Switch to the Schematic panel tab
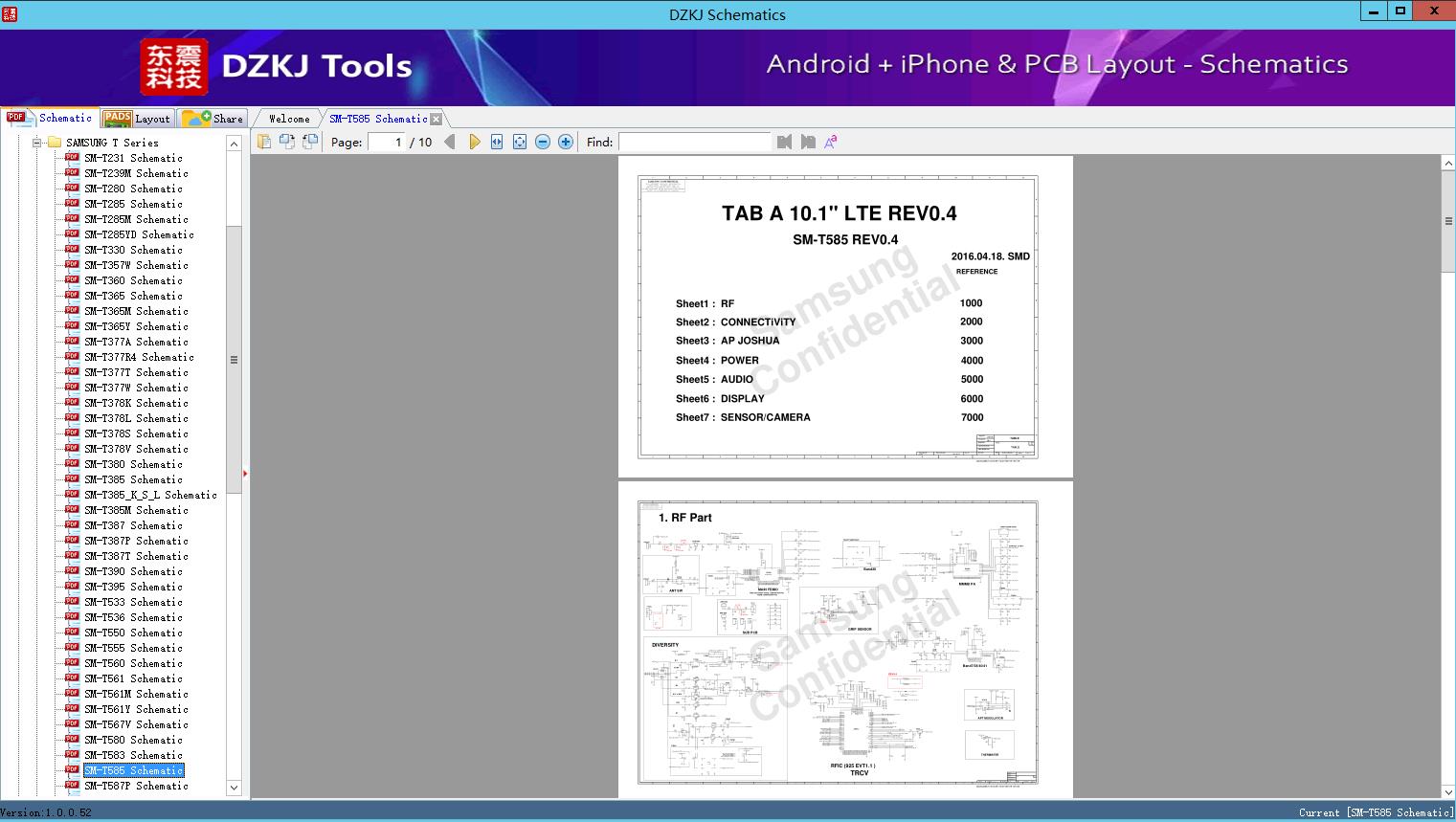The image size is (1456, 822). pos(50,118)
